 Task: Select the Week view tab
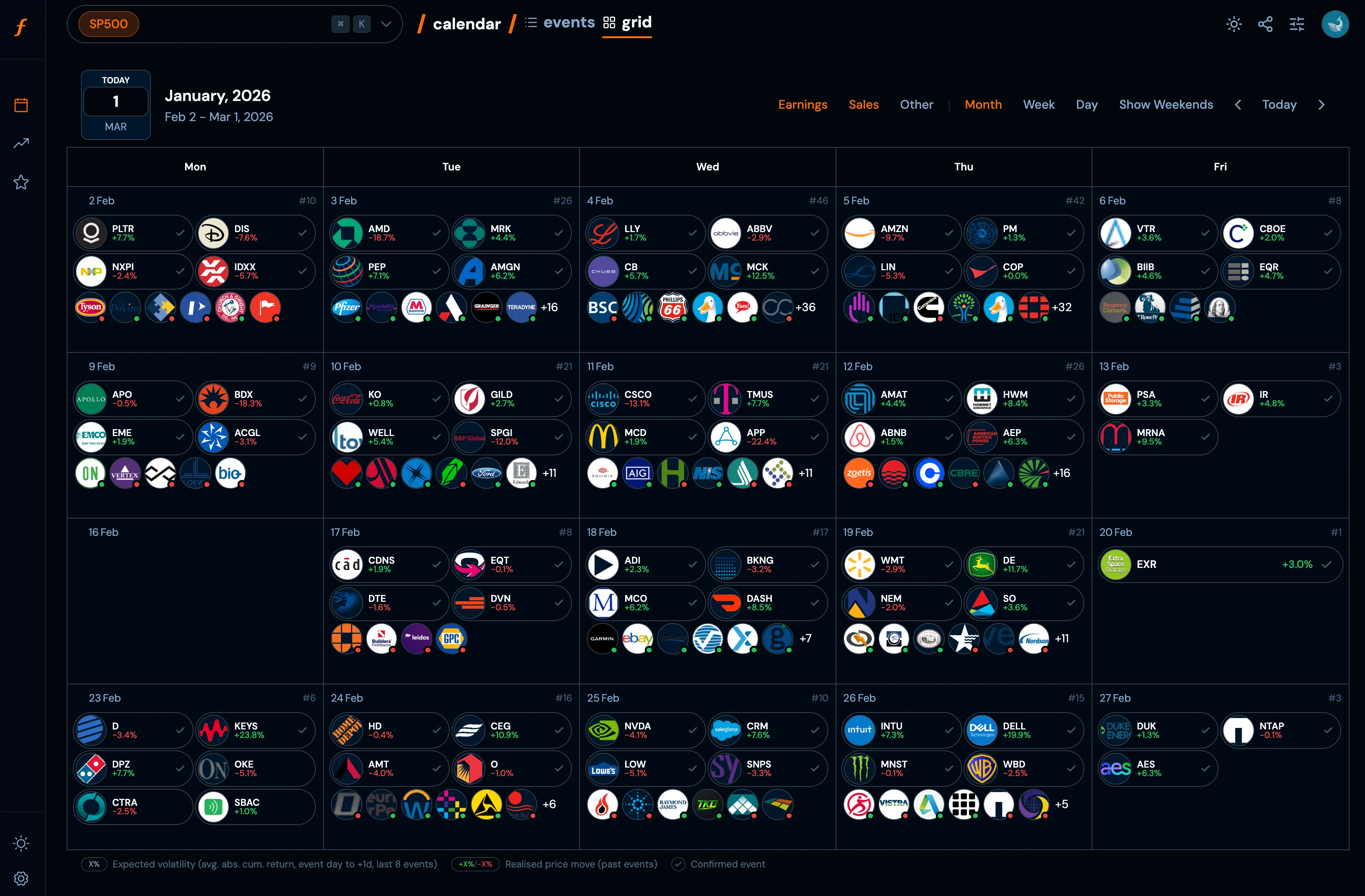[1038, 104]
